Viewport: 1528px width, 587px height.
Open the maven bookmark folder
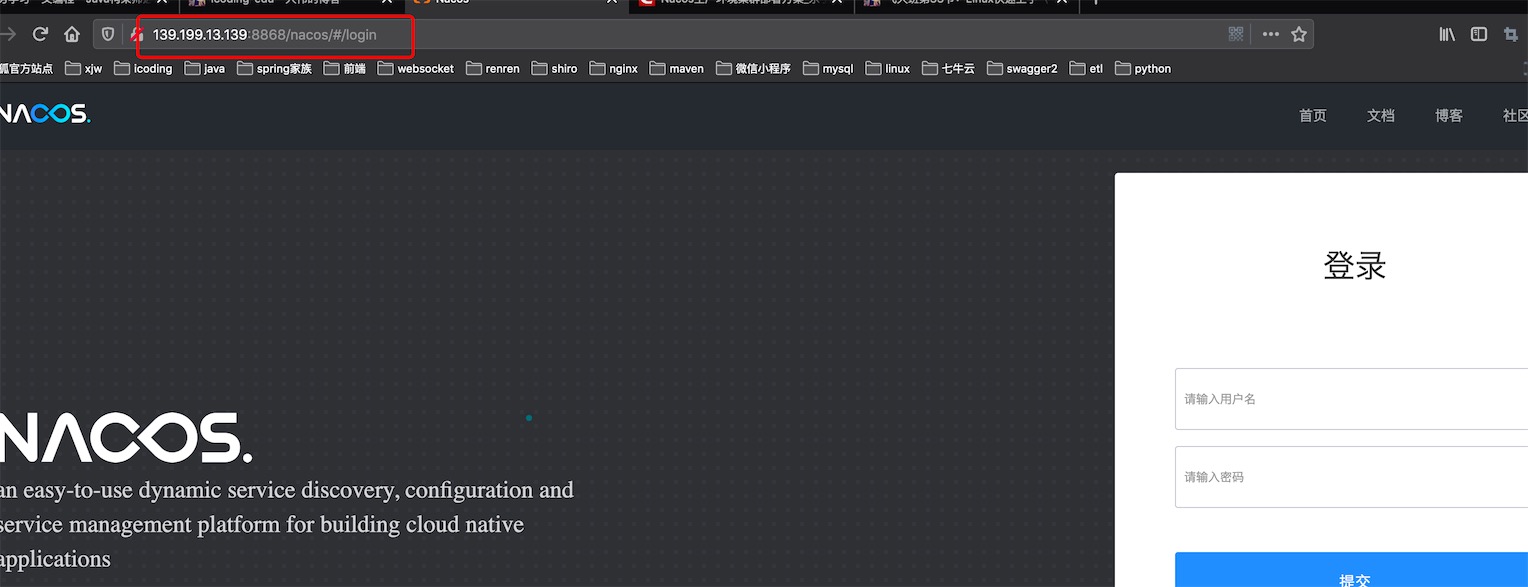[676, 69]
